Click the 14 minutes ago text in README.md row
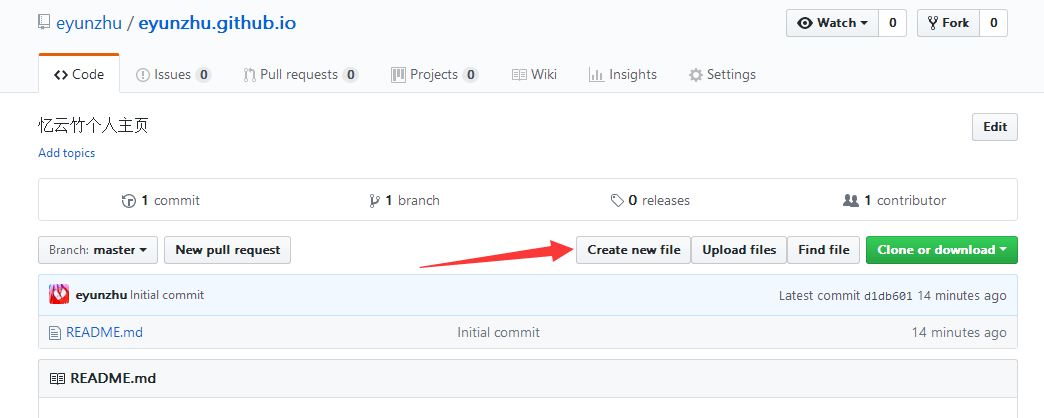The height and width of the screenshot is (418, 1044). (959, 332)
